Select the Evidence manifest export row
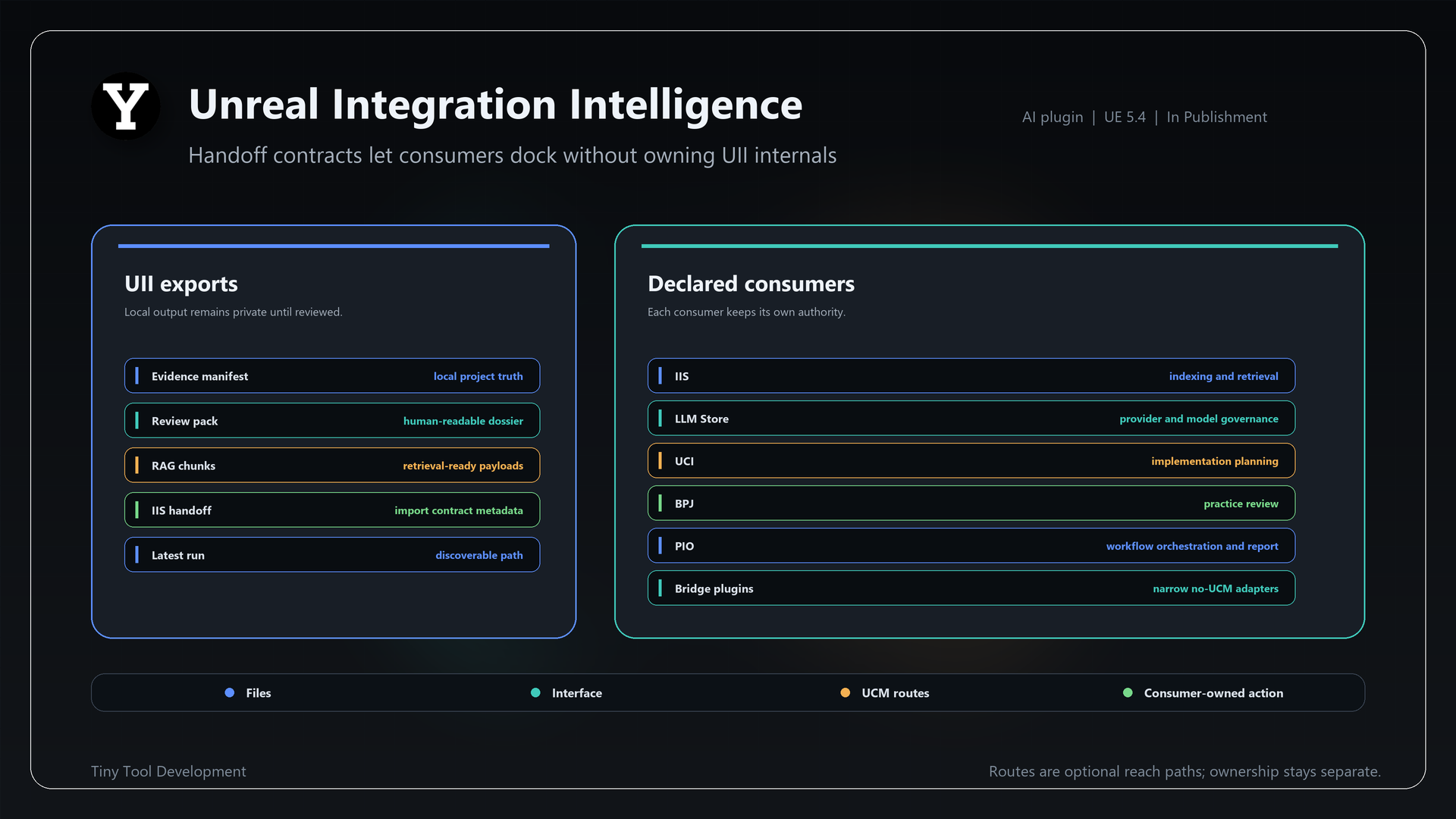This screenshot has height=819, width=1456. pos(332,376)
